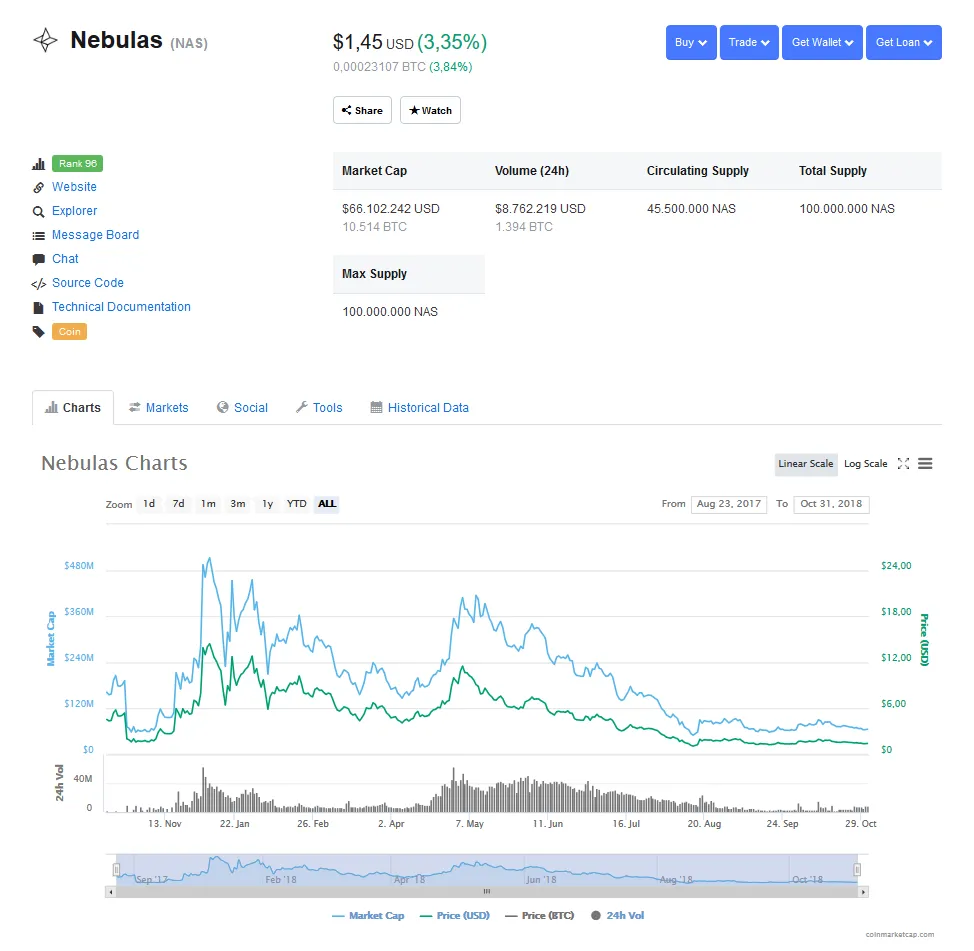The image size is (974, 951).
Task: Open the Chat link
Action: (65, 259)
